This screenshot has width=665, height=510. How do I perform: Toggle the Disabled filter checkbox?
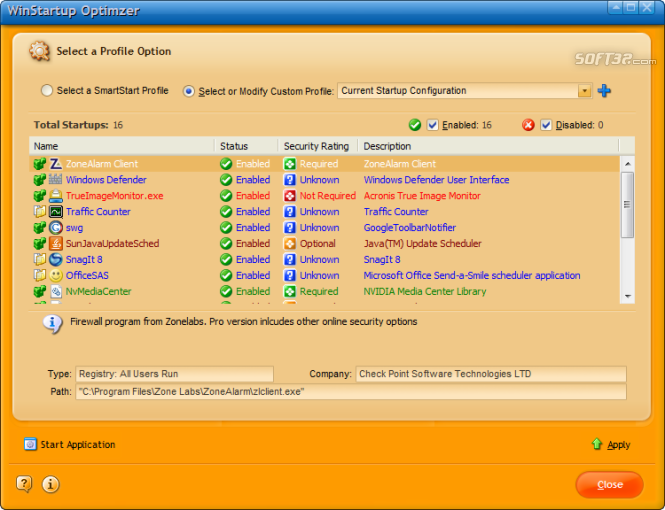546,125
